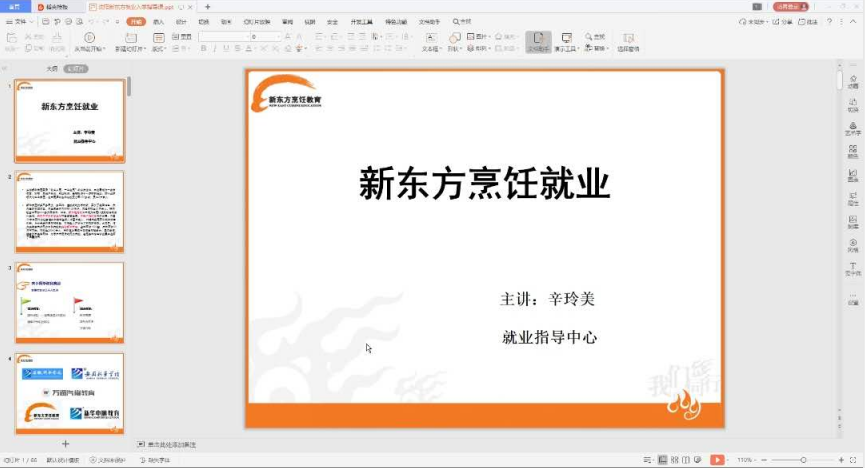Click zoom in plus in status bar
This screenshot has width=865, height=468.
point(841,460)
